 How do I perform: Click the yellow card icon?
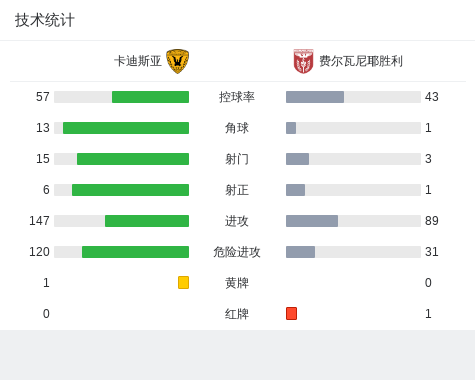(183, 282)
